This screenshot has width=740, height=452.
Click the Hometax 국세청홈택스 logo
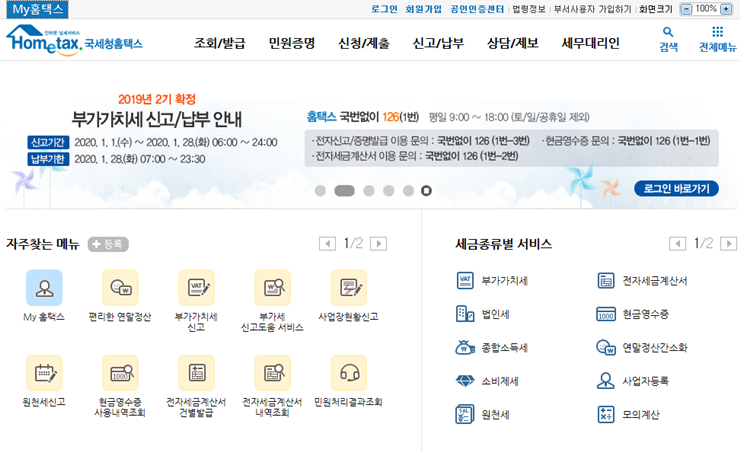pos(74,41)
